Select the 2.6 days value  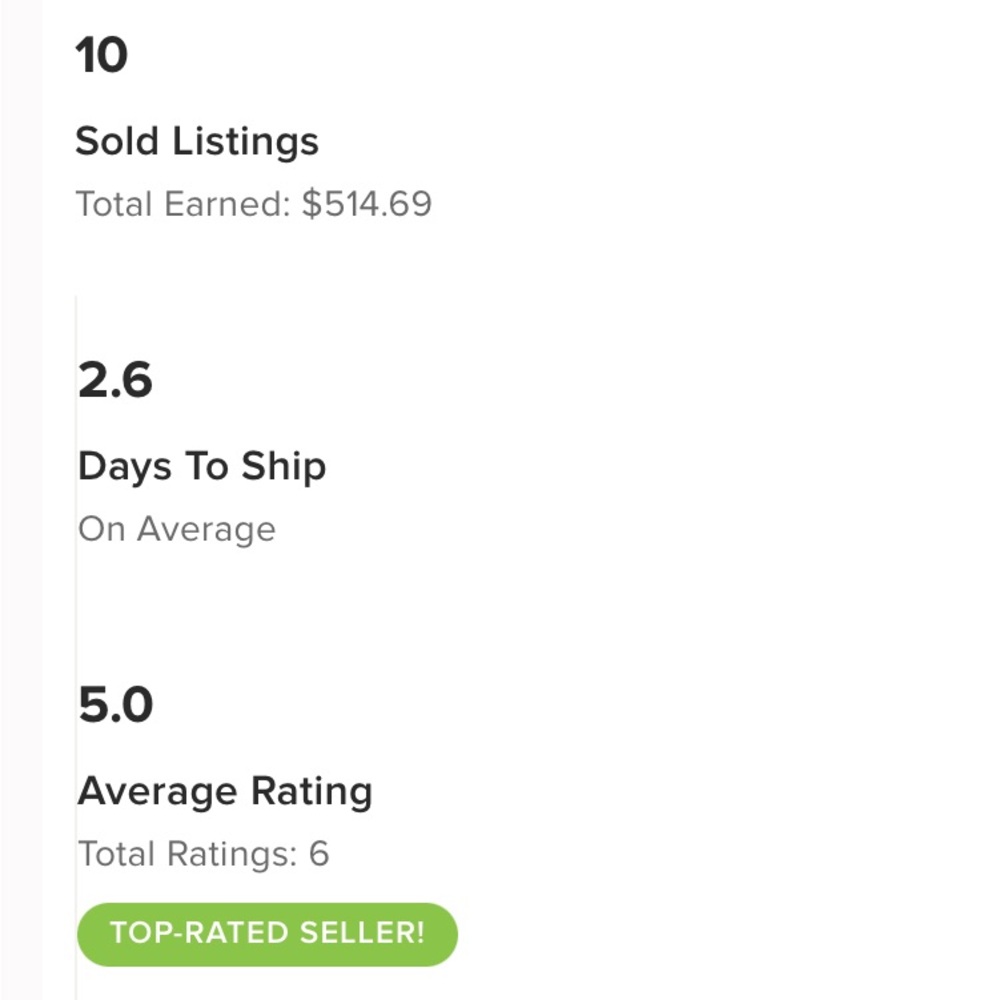(x=115, y=380)
